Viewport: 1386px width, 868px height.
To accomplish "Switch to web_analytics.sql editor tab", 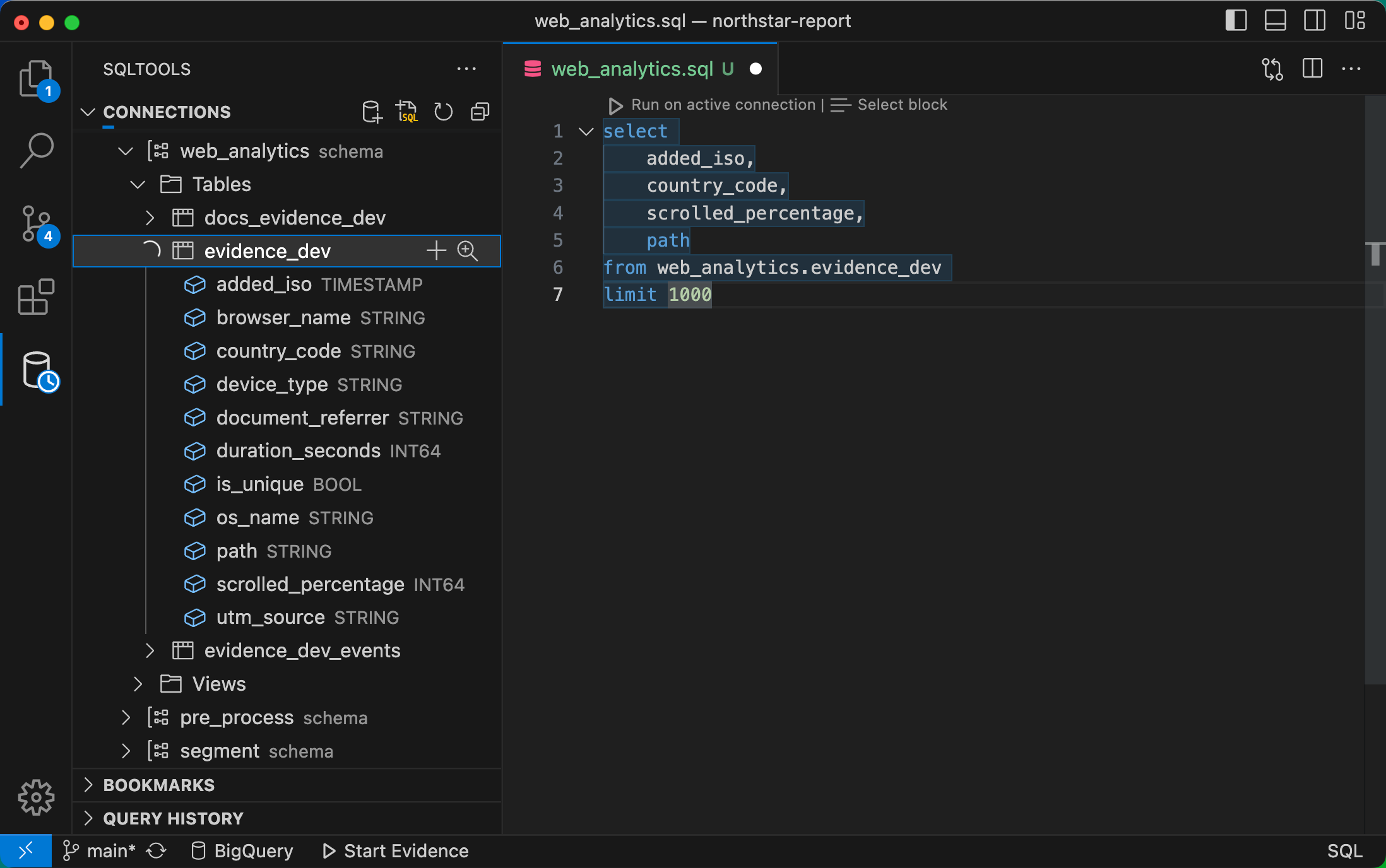I will [640, 69].
